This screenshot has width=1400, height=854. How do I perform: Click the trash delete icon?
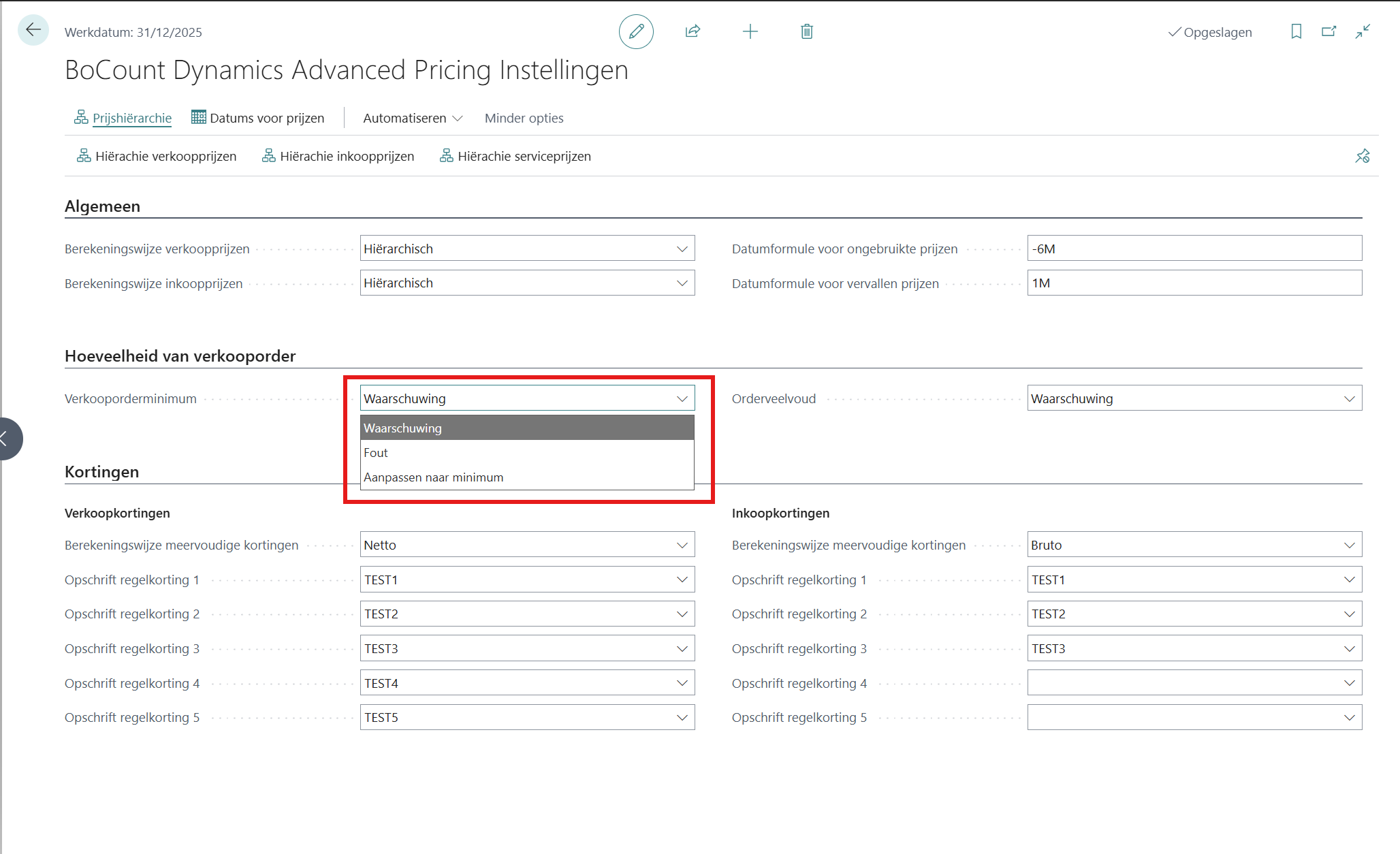click(807, 31)
